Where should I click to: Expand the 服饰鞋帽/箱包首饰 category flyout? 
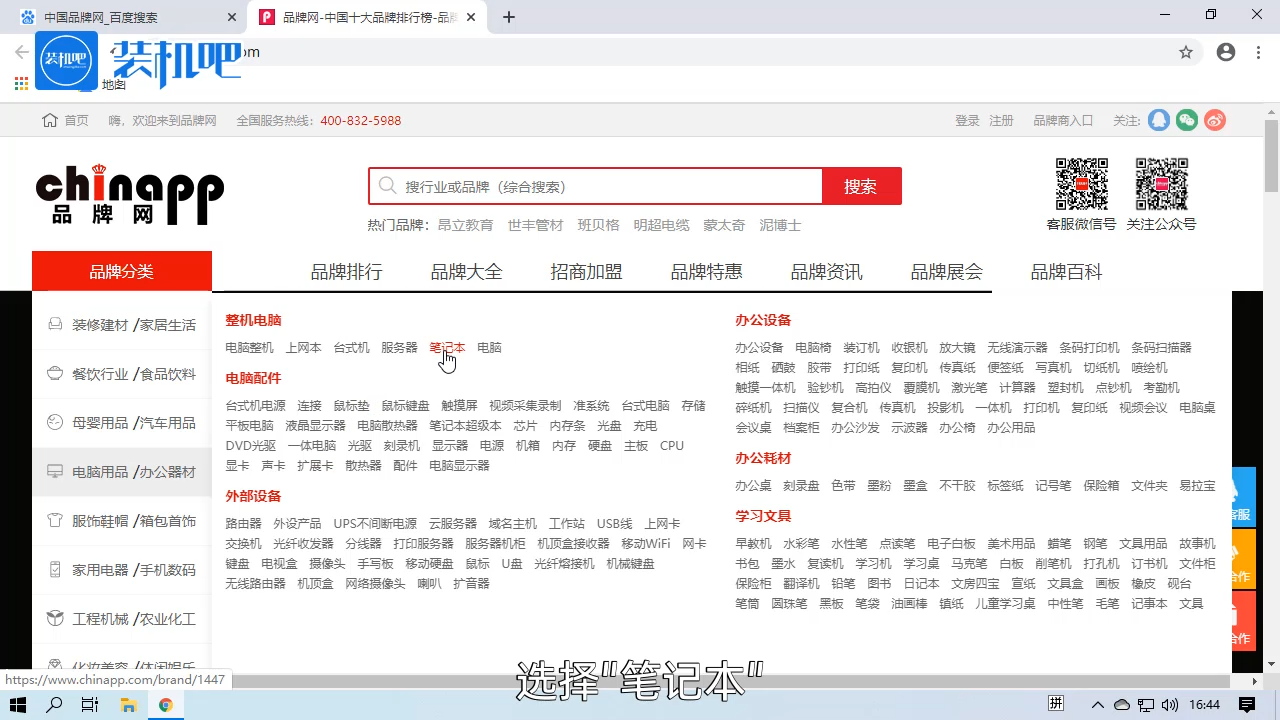(121, 521)
